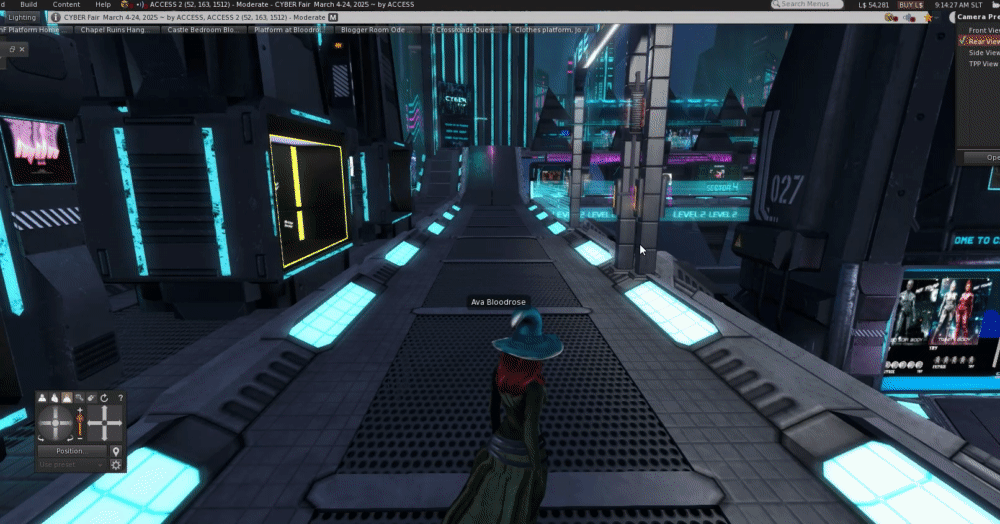Select the front view camera icon
Screen dimensions: 1000x524
pos(42,398)
